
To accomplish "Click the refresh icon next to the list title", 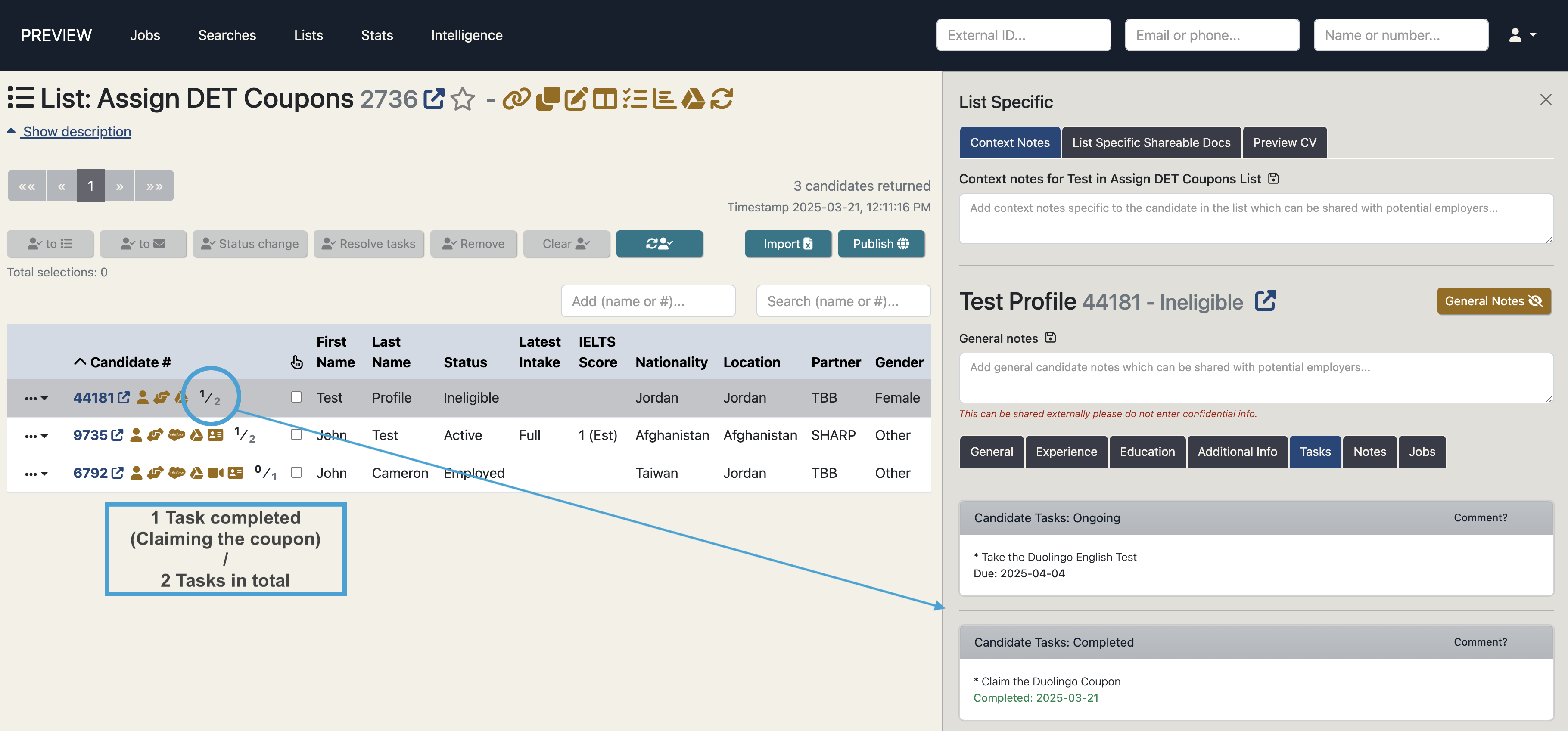I will [722, 99].
